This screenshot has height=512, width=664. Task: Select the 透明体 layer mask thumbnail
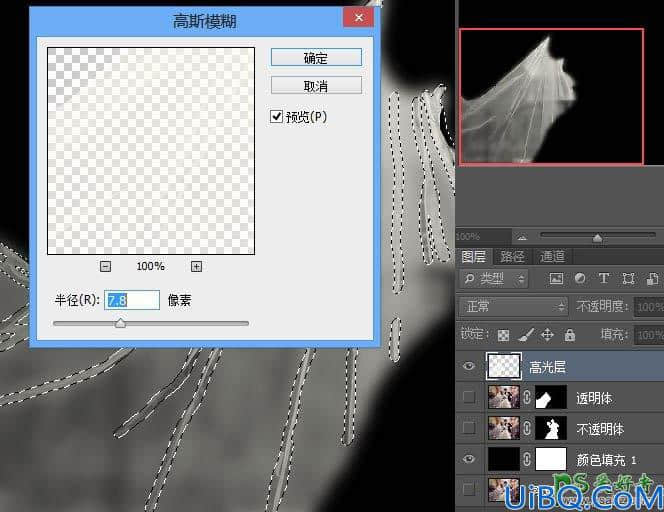[551, 397]
